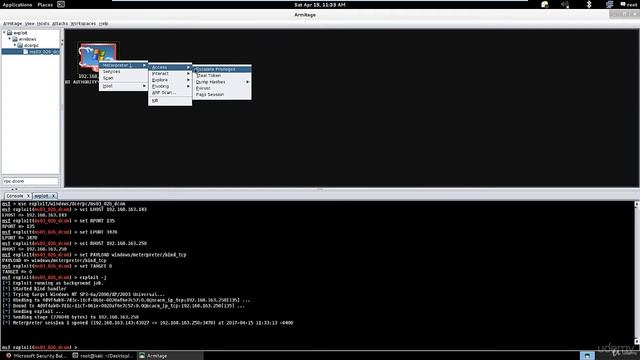
Task: Click the dcerpc folder icon in tree
Action: 20,45
